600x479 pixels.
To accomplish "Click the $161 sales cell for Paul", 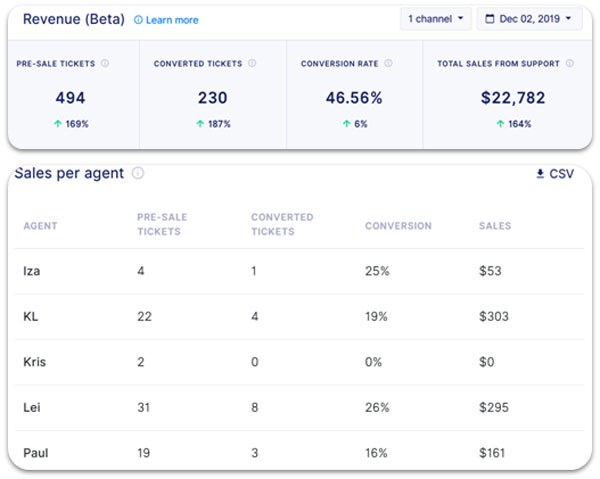I will [x=492, y=453].
